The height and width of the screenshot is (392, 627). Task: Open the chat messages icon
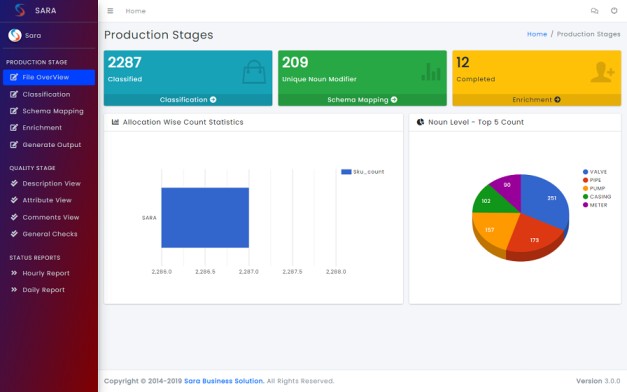coord(595,11)
